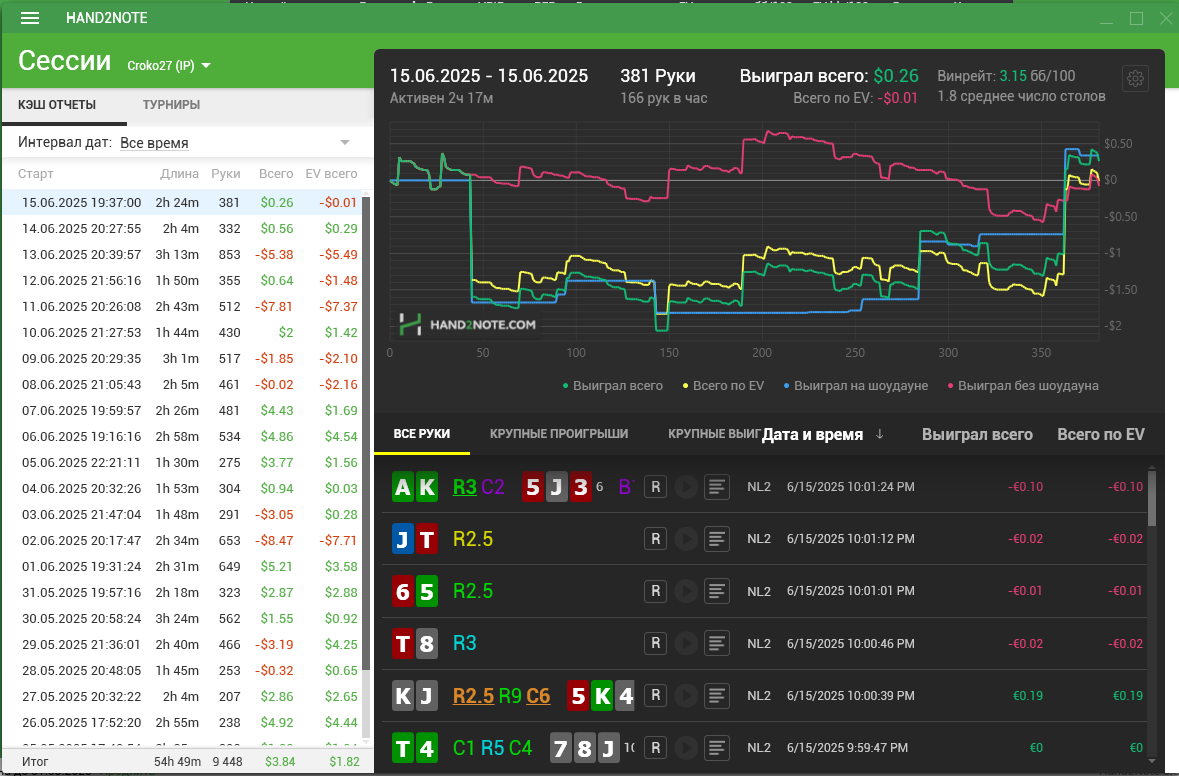The width and height of the screenshot is (1179, 776).
Task: Select session started 29.05.2025 21:36:01
Action: click(x=182, y=644)
